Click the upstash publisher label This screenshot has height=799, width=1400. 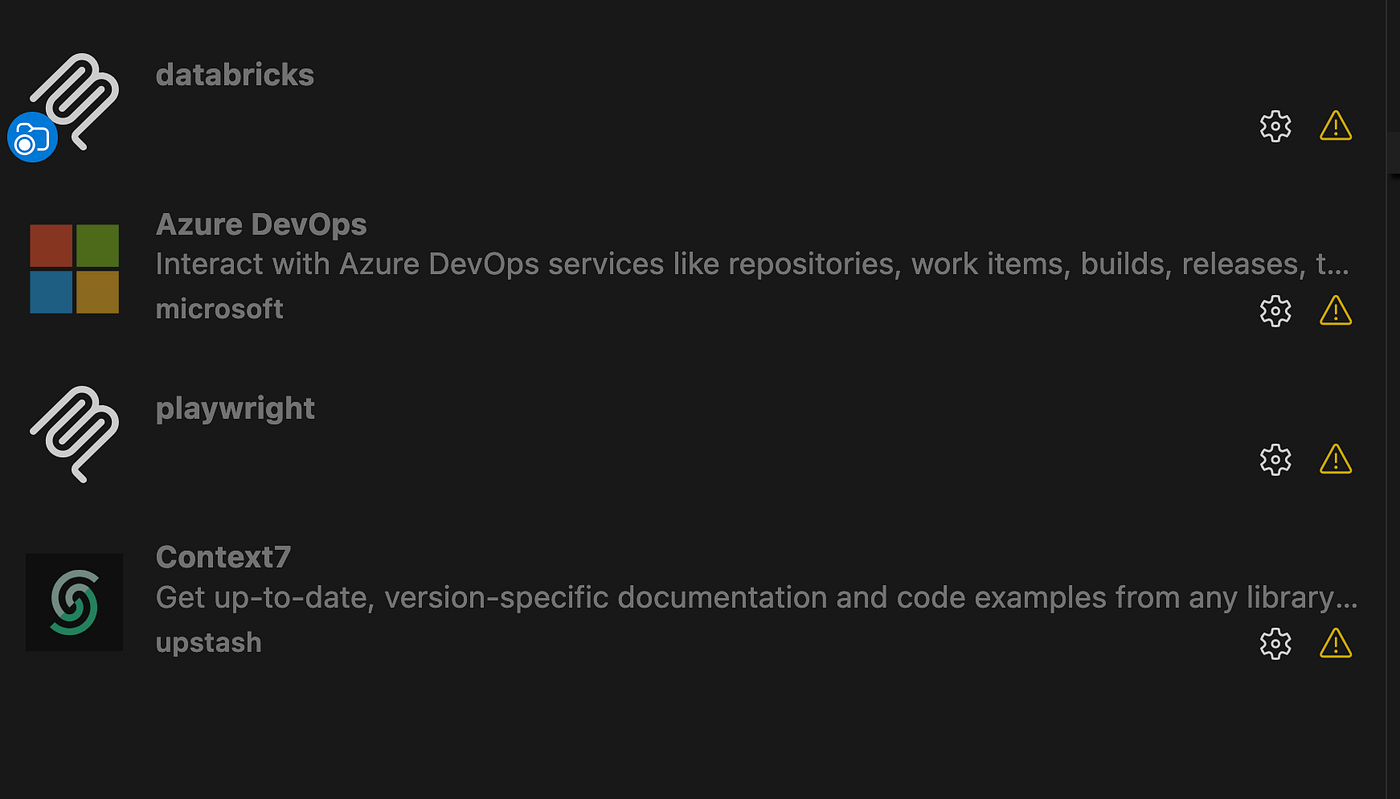208,642
